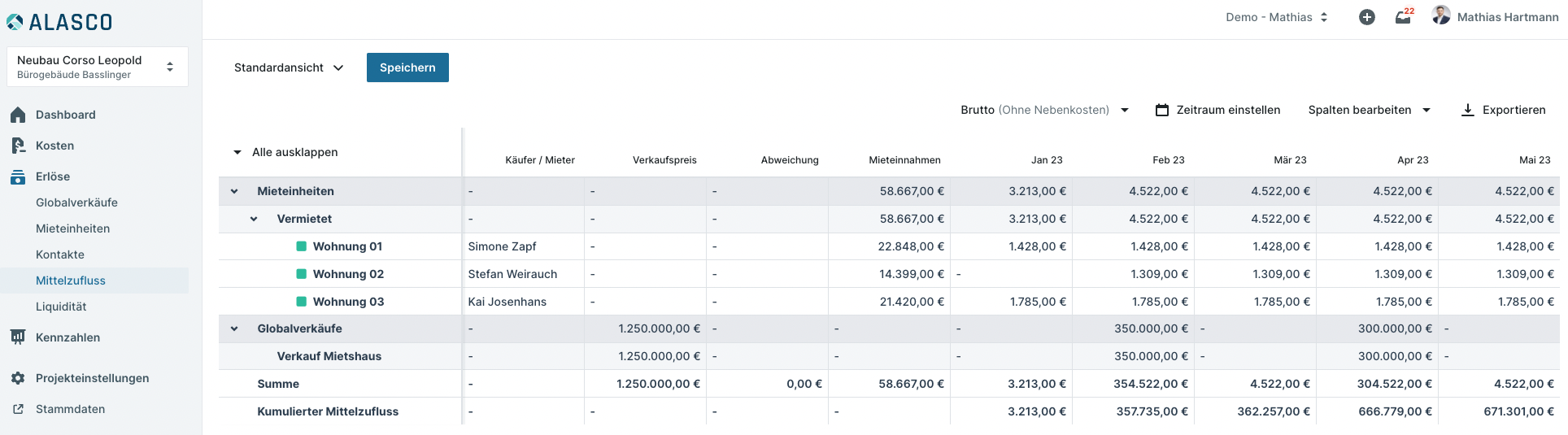1568x435 pixels.
Task: Click the green swatch beside Wohnung 01
Action: [301, 246]
